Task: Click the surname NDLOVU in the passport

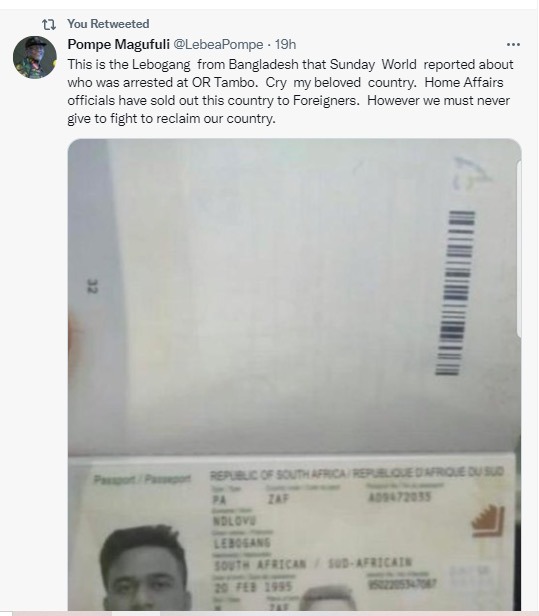Action: (234, 521)
